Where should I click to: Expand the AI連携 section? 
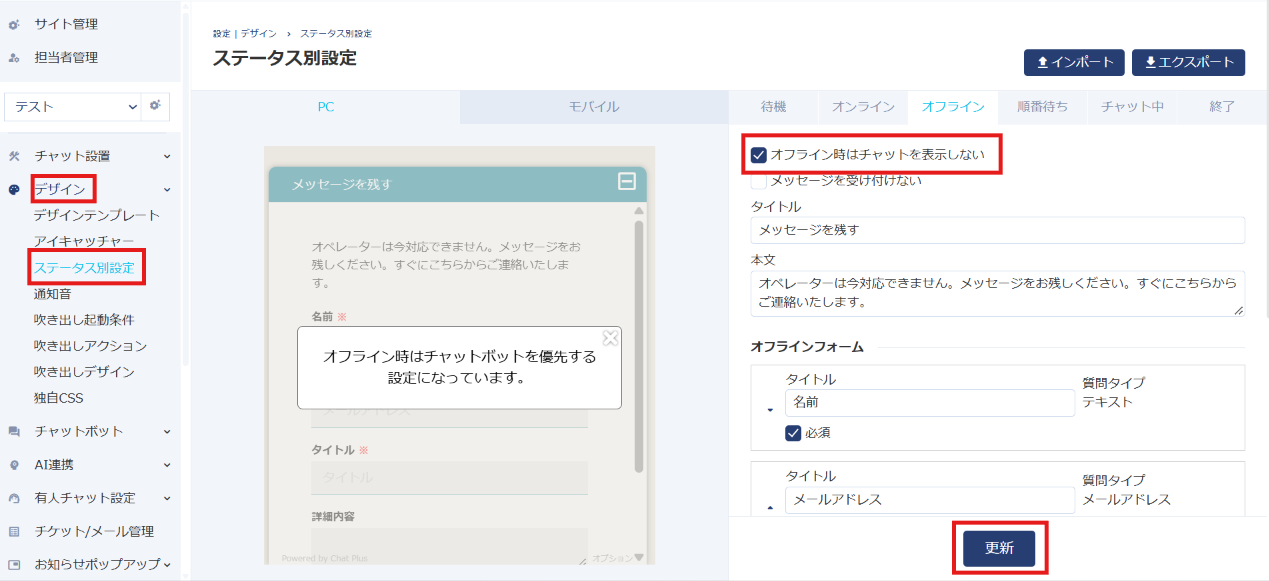(167, 464)
